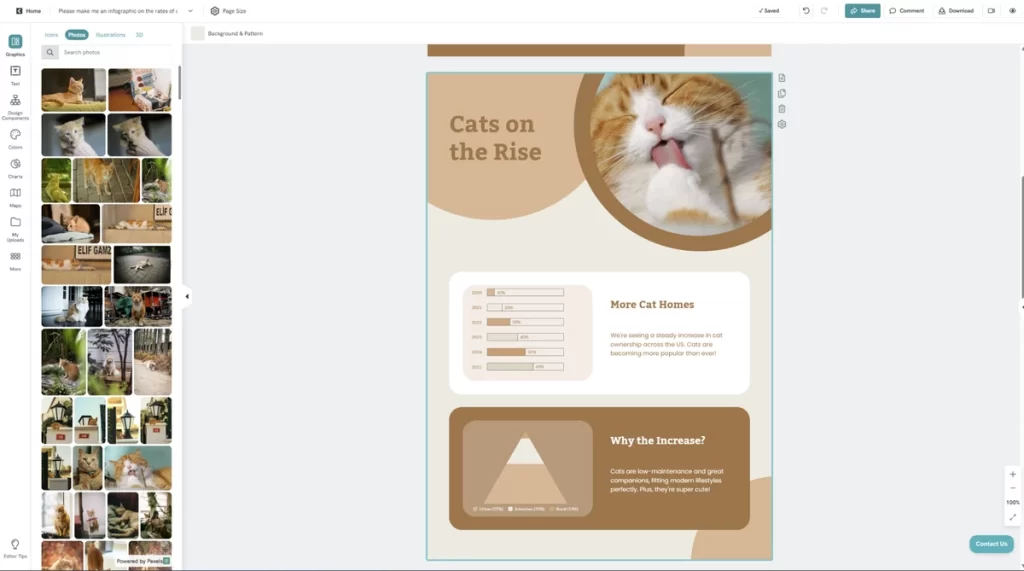
Task: Open the Maps panel
Action: click(15, 197)
